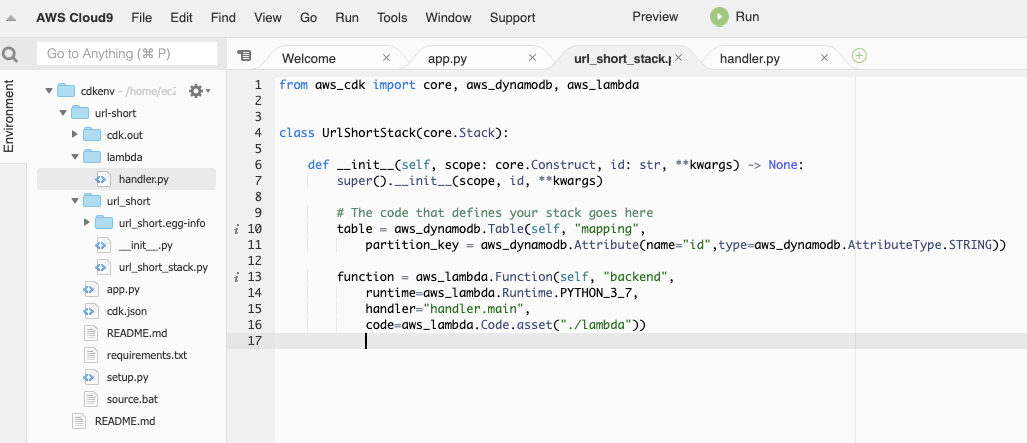This screenshot has height=443, width=1027.
Task: Open the bottom-level README.md under cdkenv
Action: (125, 421)
